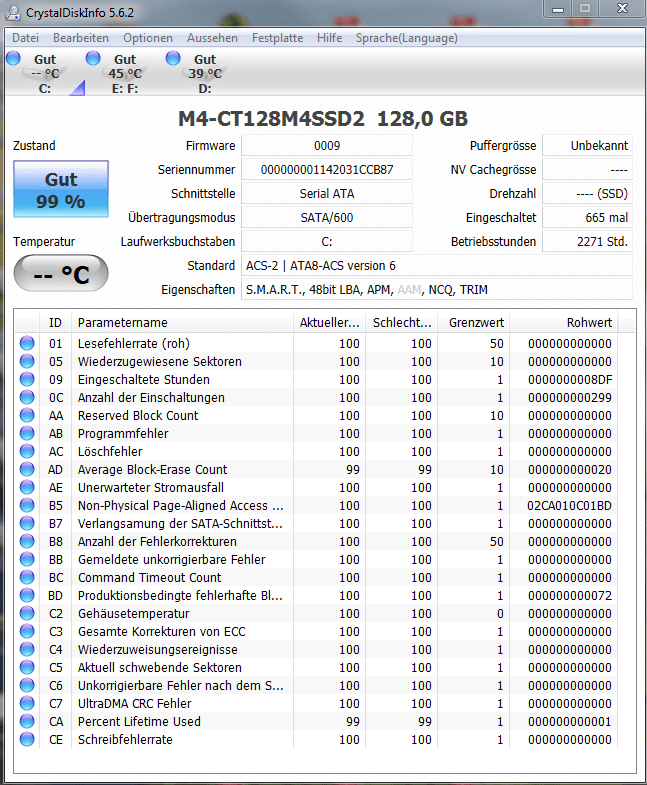This screenshot has width=647, height=785.
Task: Click status icon for Percent Lifetime Used
Action: [x=27, y=722]
